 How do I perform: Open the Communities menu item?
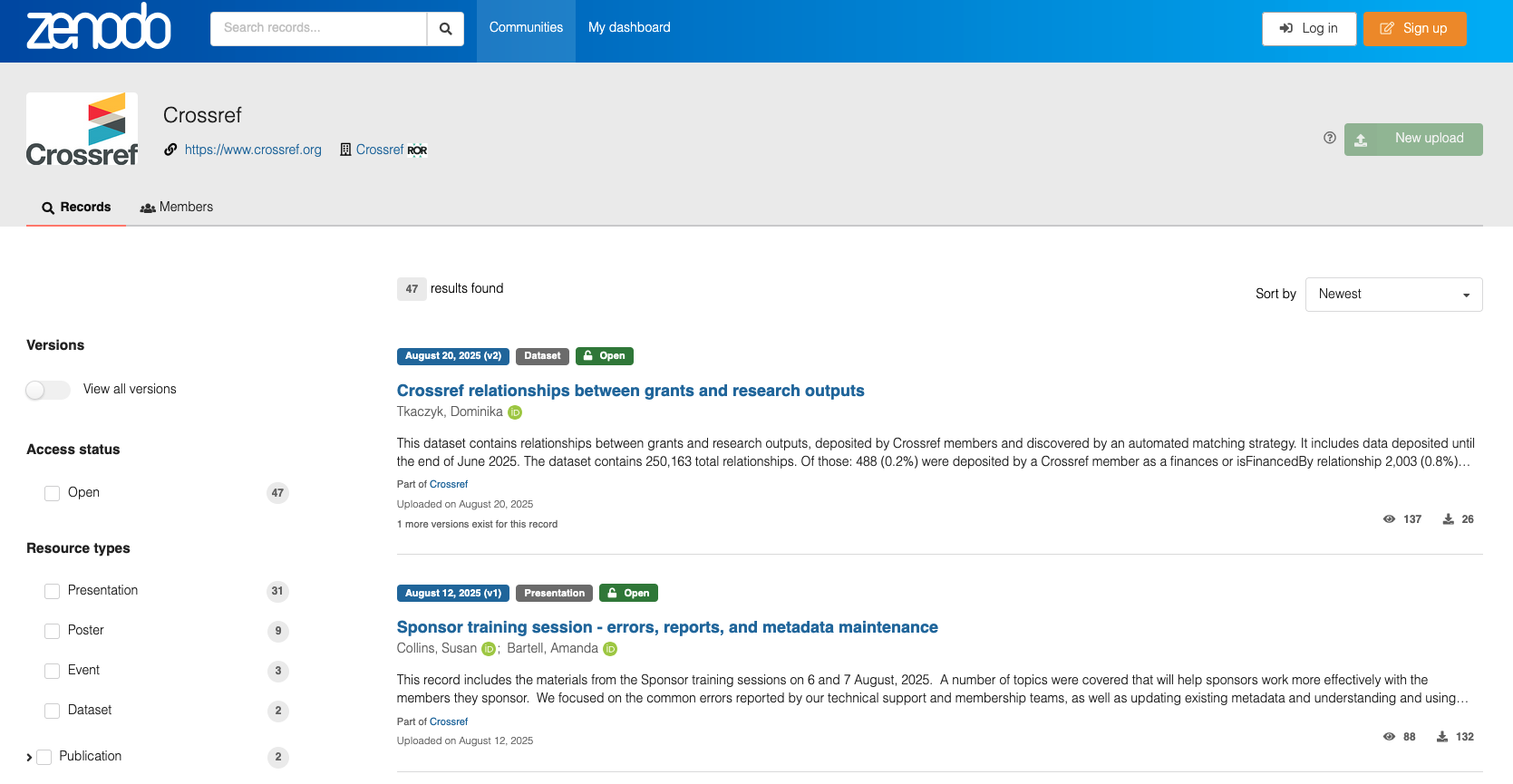(x=526, y=28)
